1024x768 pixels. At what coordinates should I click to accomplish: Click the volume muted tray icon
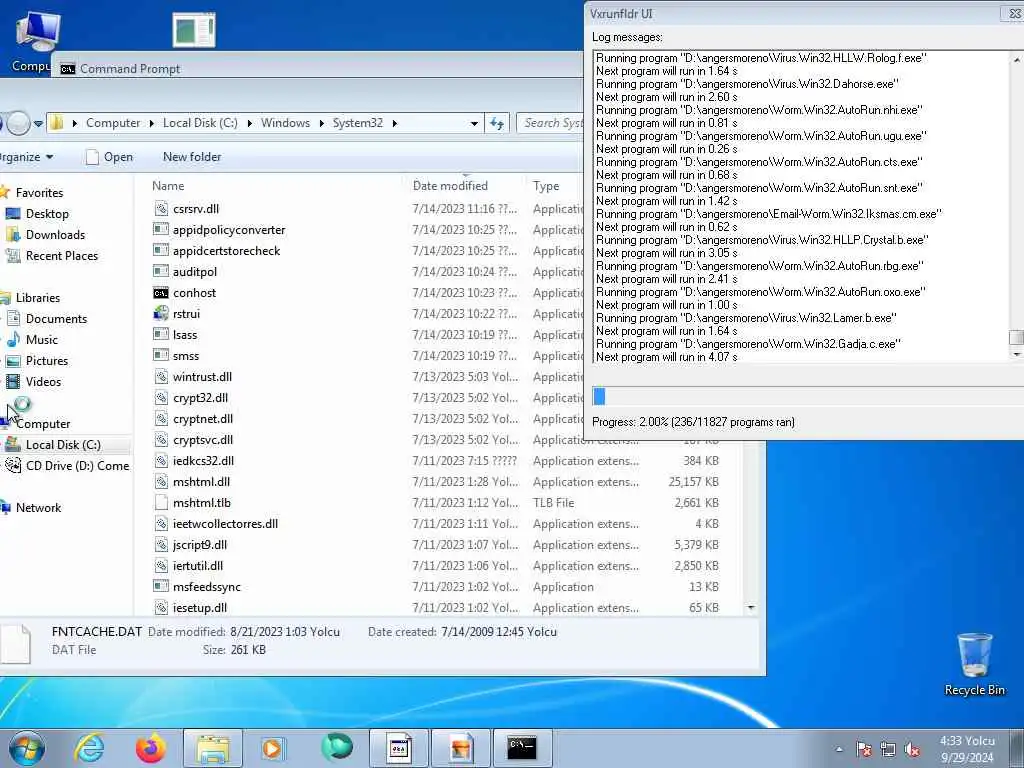click(912, 750)
